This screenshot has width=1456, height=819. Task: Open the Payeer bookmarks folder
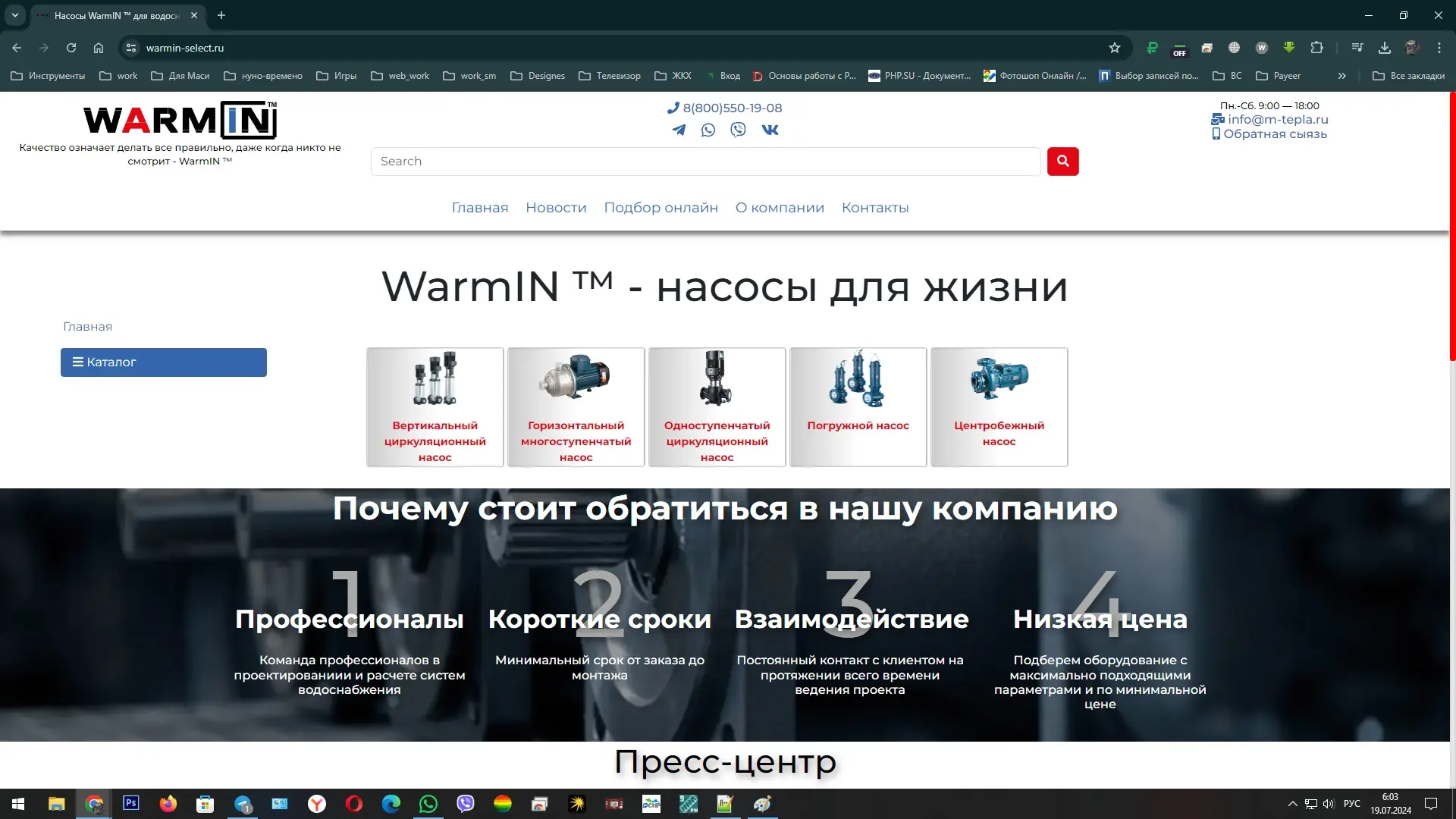point(1279,76)
